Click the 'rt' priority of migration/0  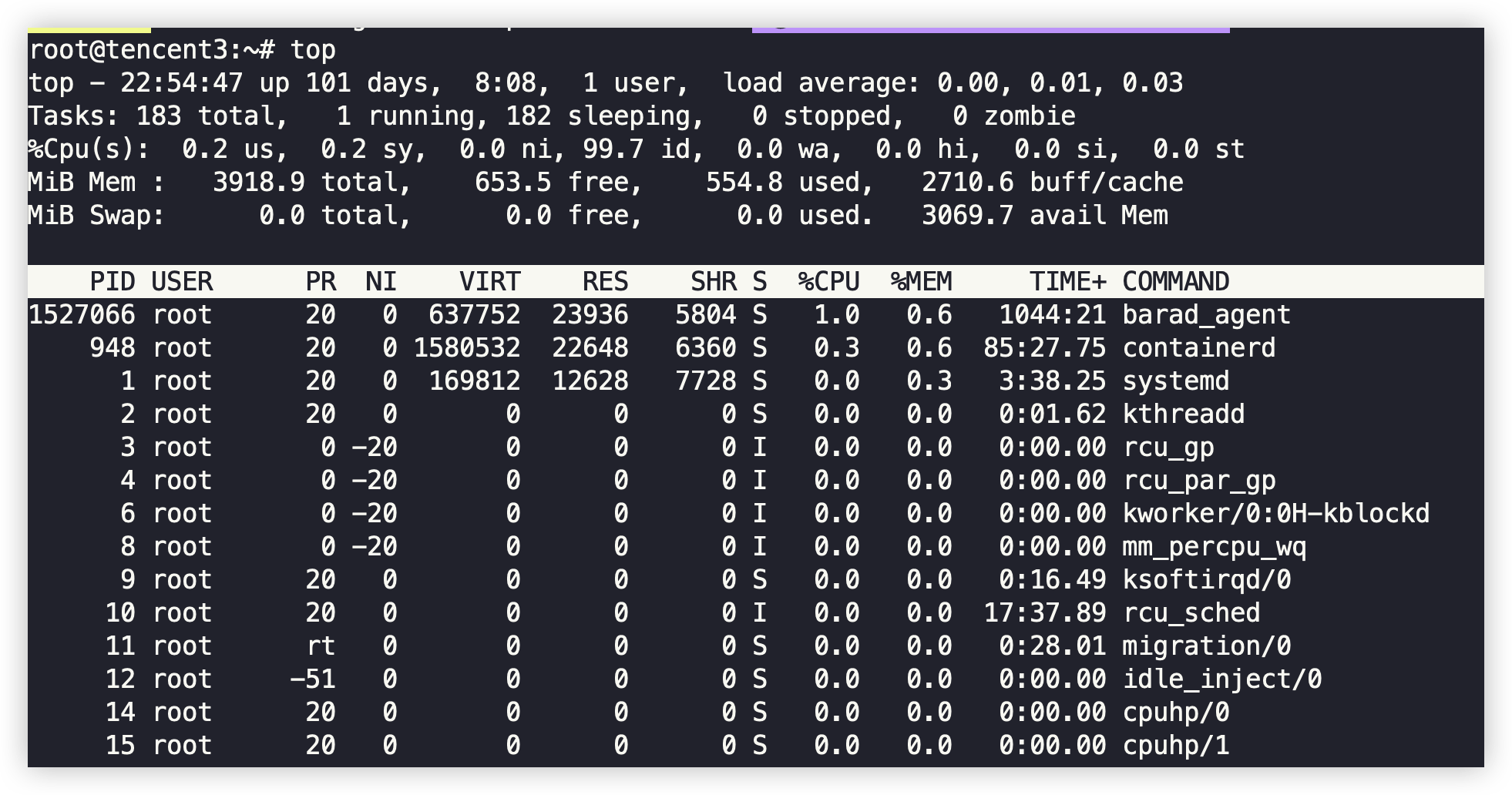321,646
